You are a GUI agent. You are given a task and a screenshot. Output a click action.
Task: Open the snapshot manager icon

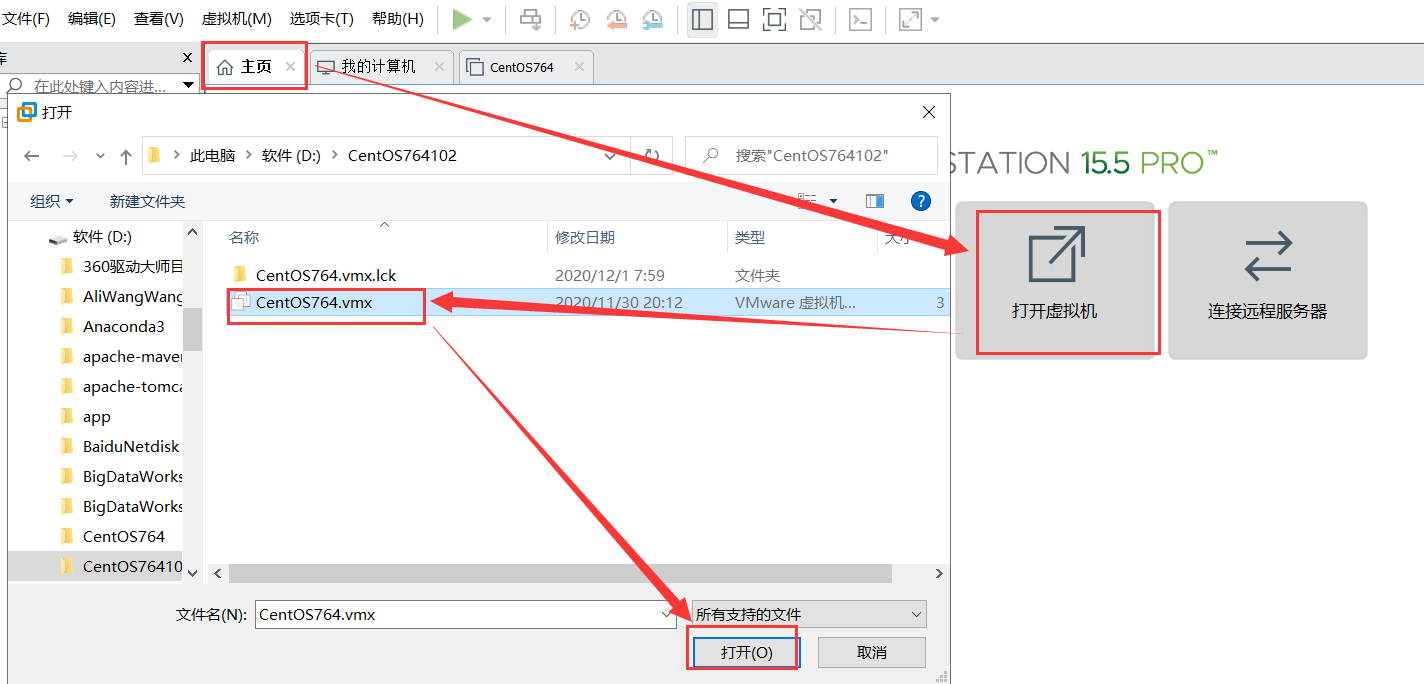[652, 19]
